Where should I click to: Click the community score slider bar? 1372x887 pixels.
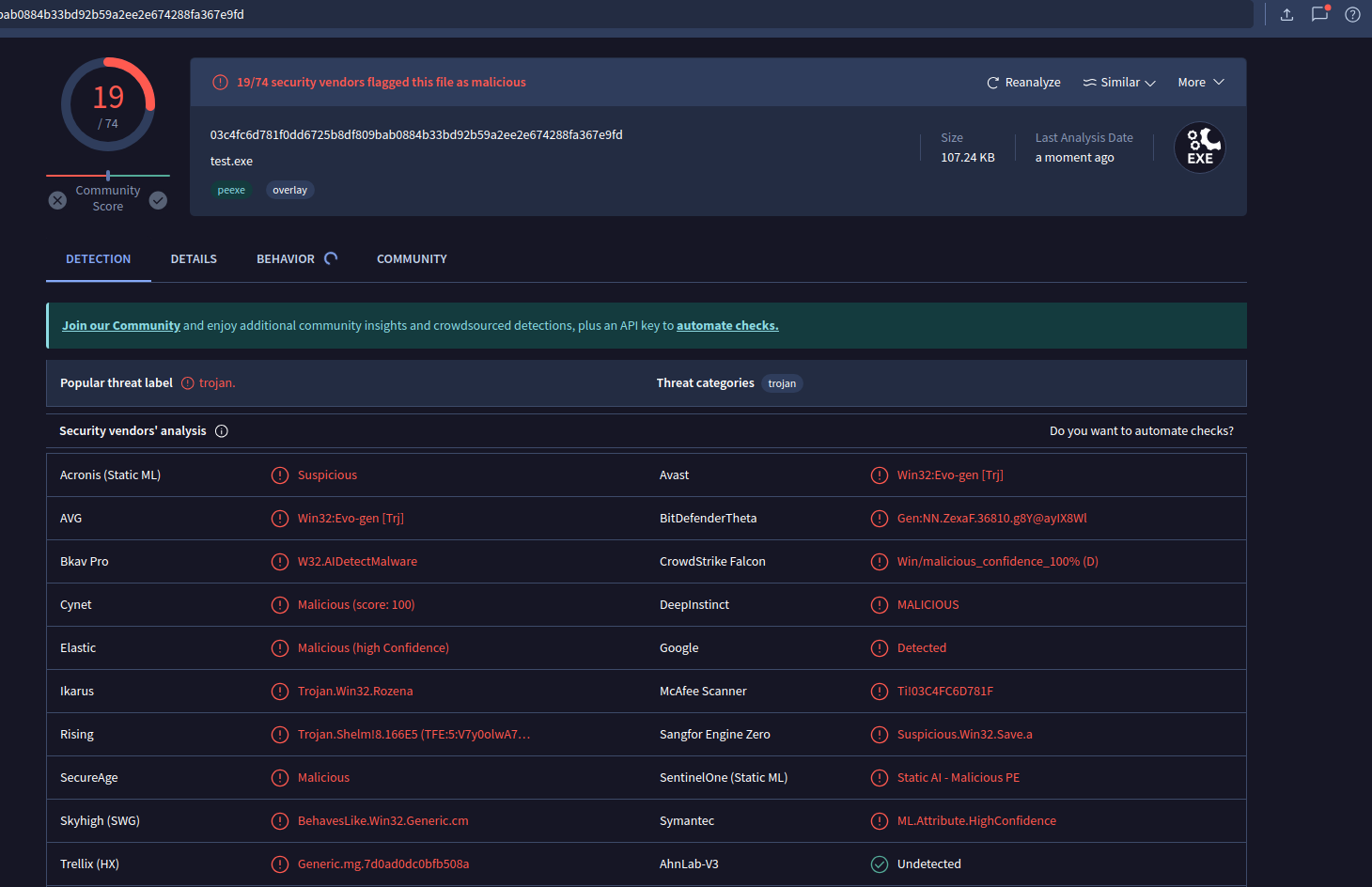click(x=108, y=176)
